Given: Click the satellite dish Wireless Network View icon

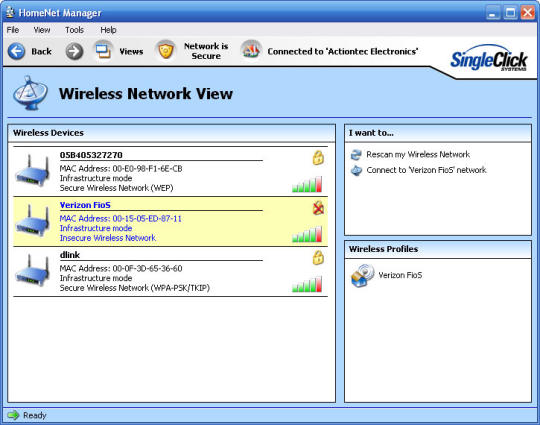Looking at the screenshot, I should 30,93.
